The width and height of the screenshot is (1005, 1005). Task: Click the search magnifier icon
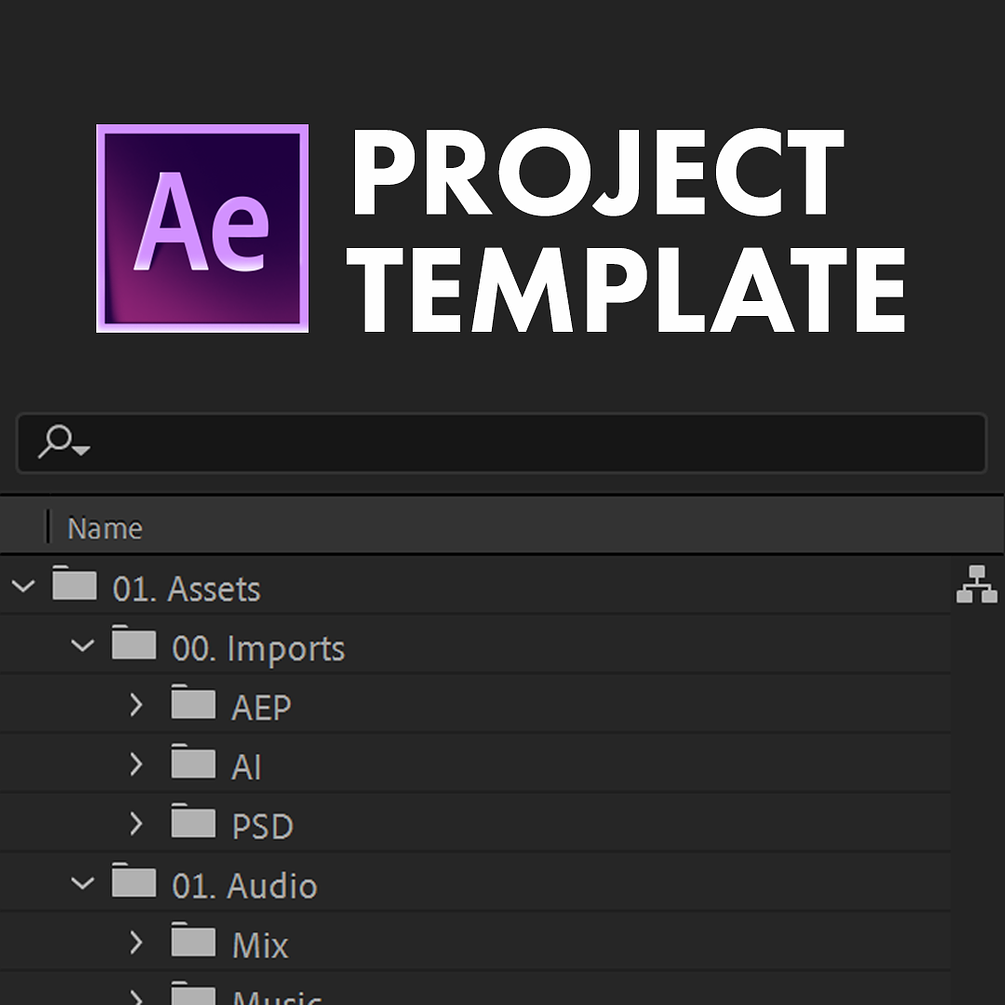(59, 440)
